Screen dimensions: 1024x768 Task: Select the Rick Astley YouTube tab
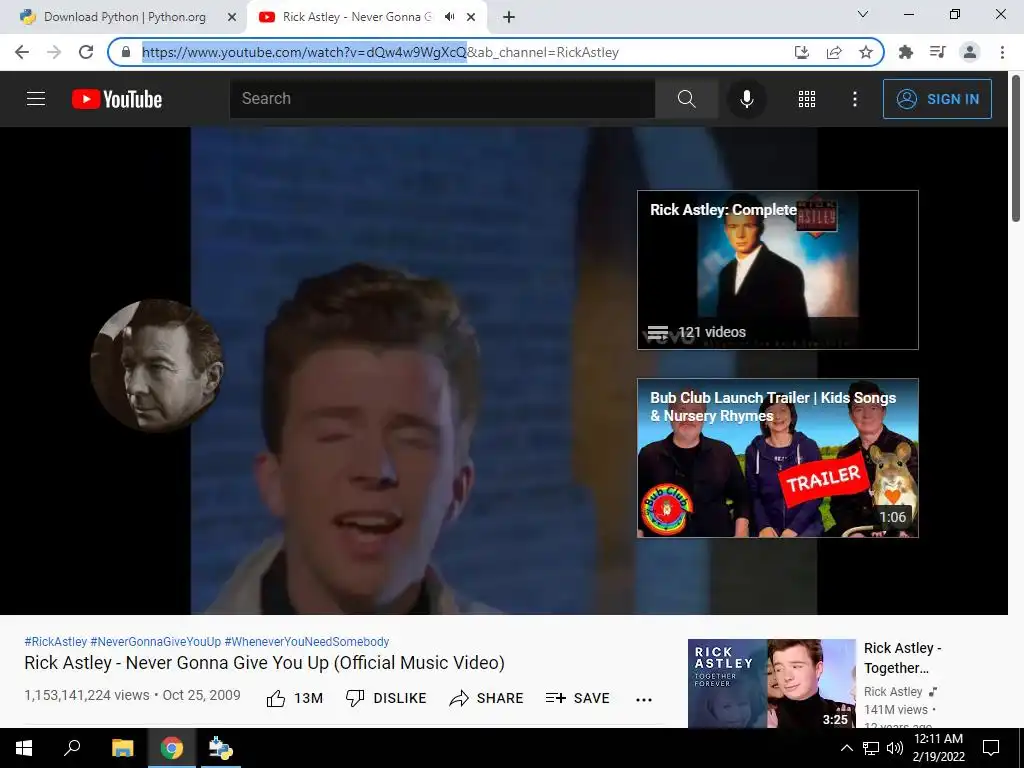pyautogui.click(x=357, y=17)
